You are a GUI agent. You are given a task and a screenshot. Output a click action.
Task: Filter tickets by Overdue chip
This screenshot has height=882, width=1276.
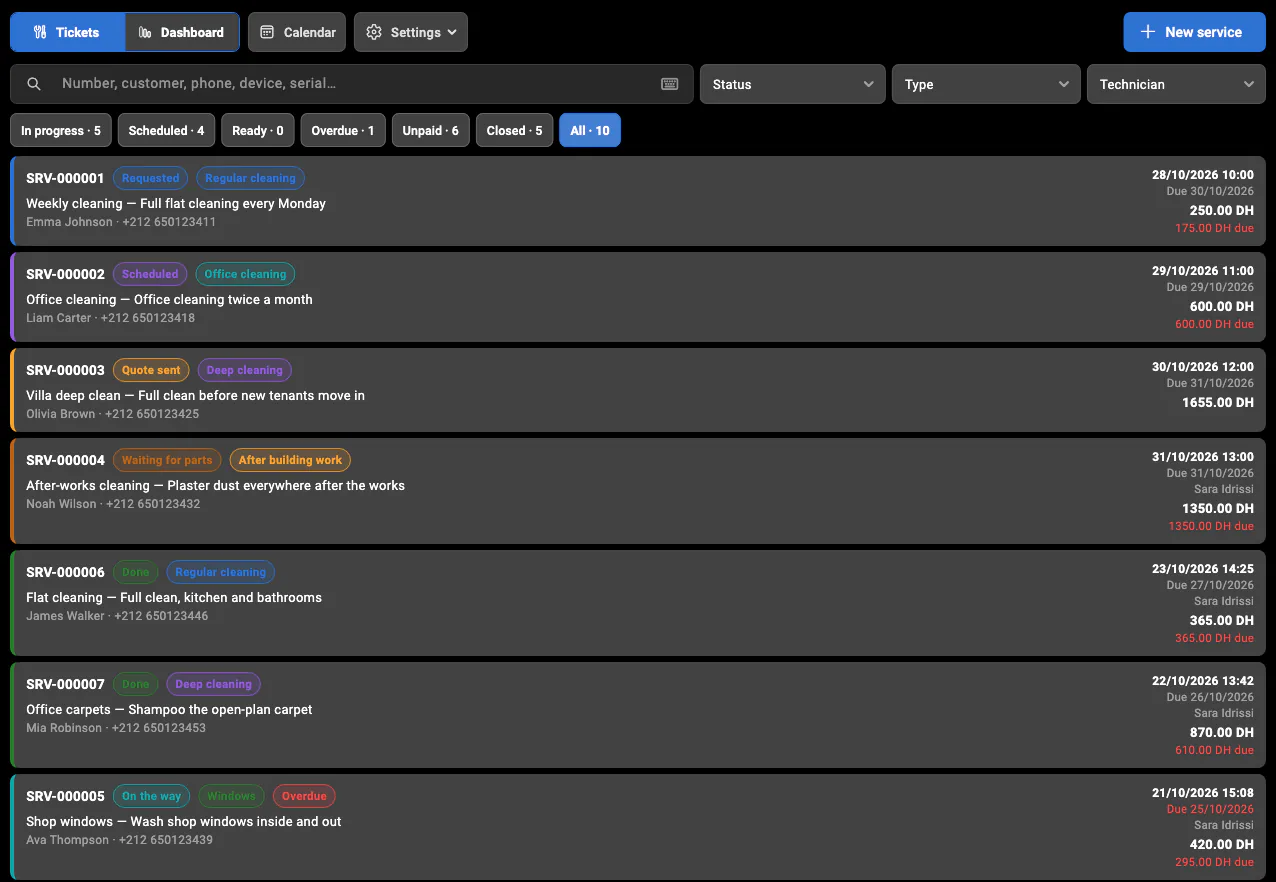tap(343, 130)
